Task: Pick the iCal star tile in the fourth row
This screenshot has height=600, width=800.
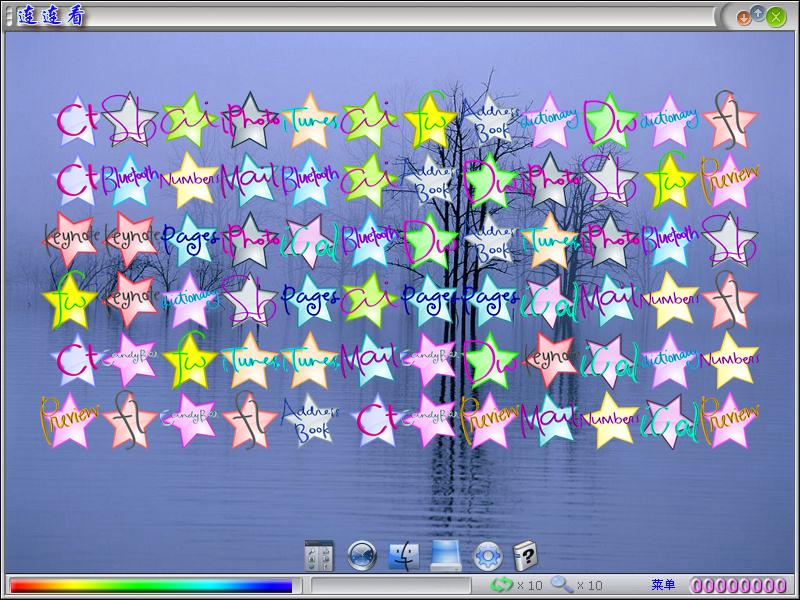Action: coord(550,301)
